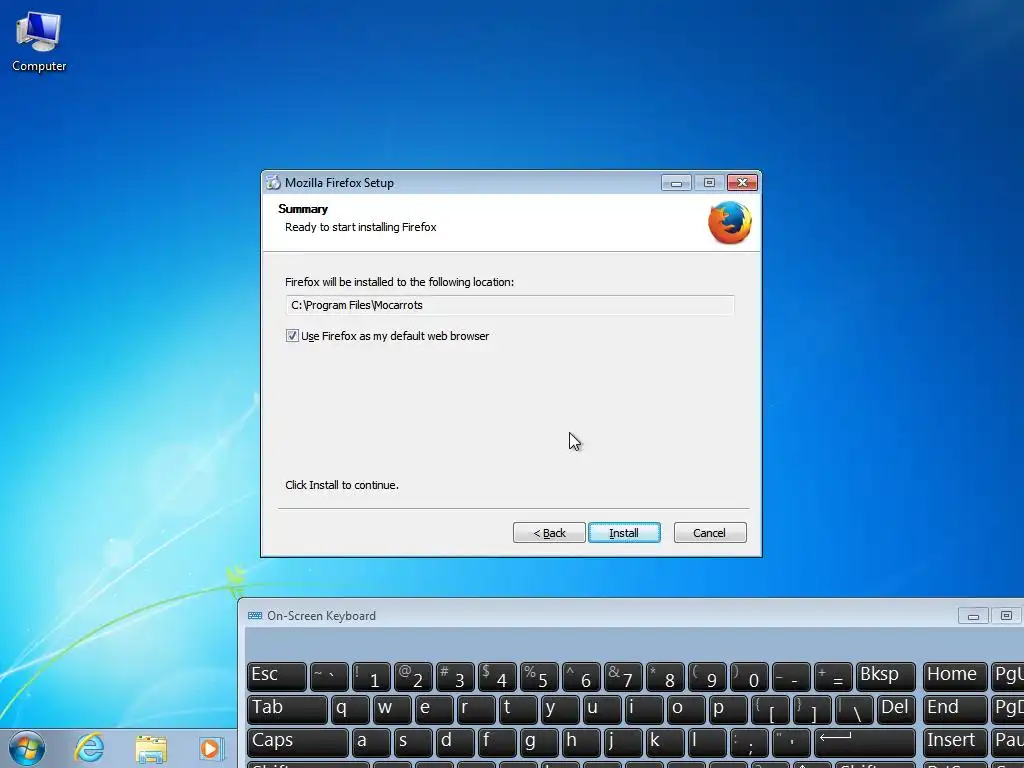Toggle the Caps key on-screen
The height and width of the screenshot is (768, 1024).
click(297, 743)
